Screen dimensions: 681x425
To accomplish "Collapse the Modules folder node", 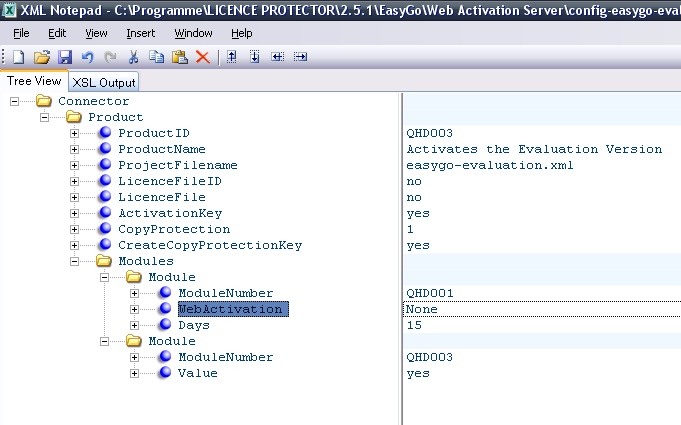I will pos(75,261).
